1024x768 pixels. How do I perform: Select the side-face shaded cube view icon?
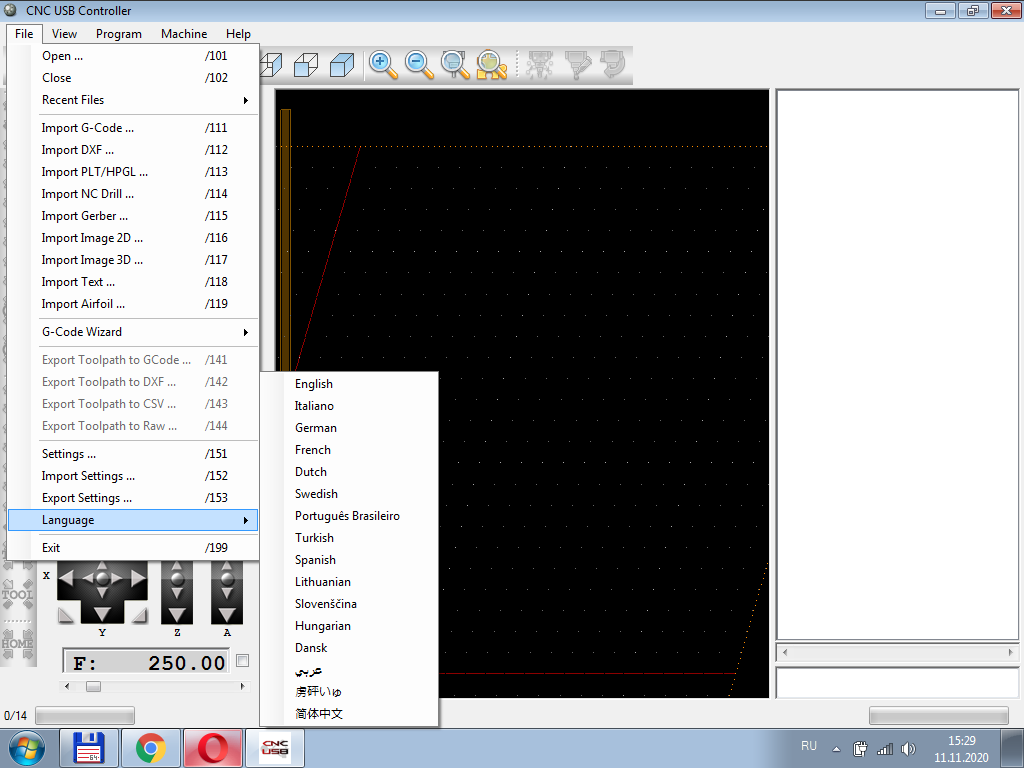(270, 65)
